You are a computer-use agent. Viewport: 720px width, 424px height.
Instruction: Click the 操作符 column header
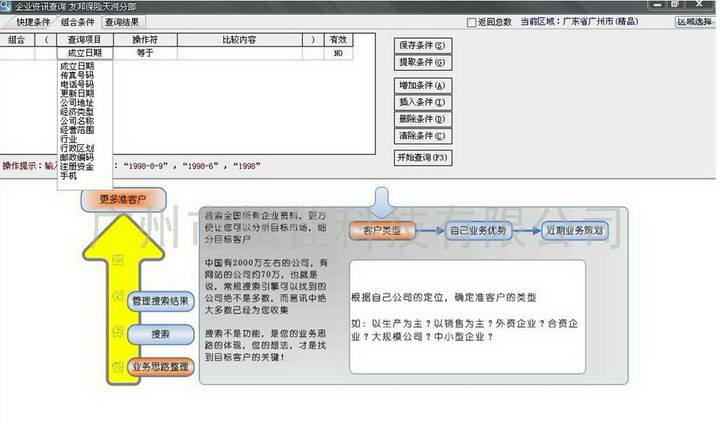[145, 40]
